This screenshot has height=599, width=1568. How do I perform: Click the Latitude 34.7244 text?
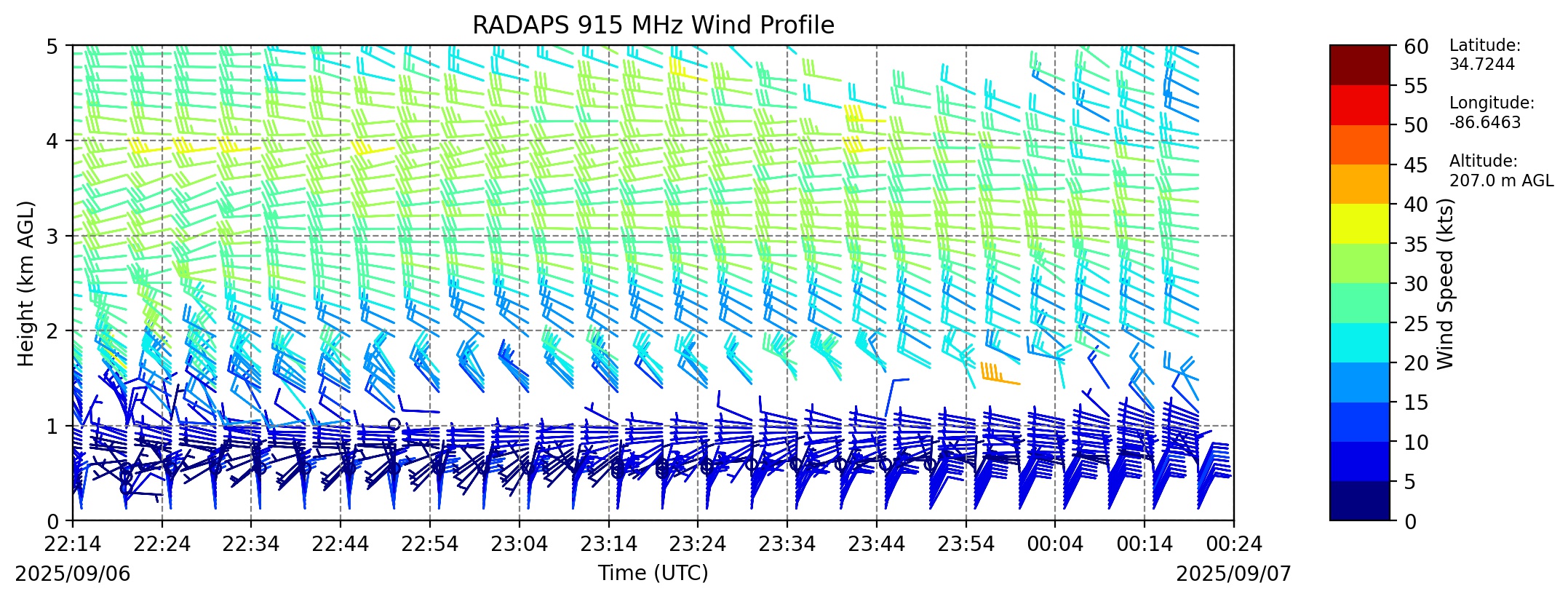click(1485, 55)
